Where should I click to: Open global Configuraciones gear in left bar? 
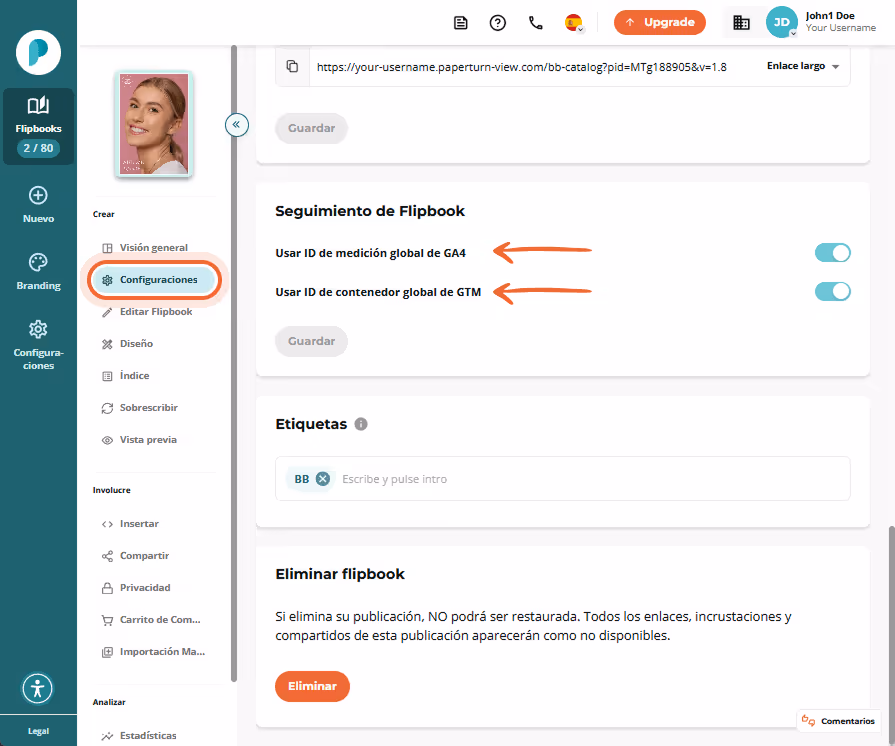(x=38, y=345)
